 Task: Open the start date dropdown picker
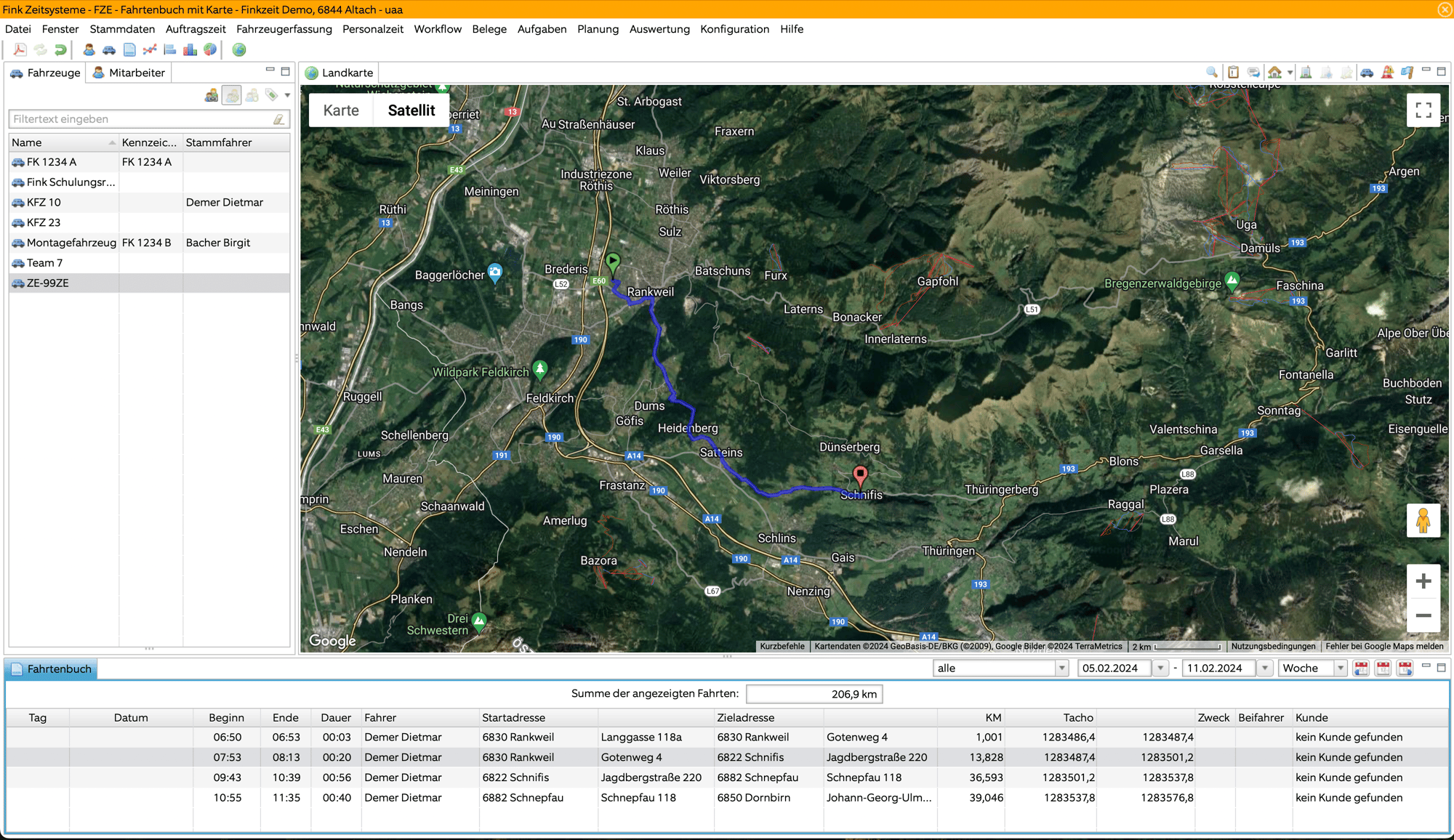1159,669
